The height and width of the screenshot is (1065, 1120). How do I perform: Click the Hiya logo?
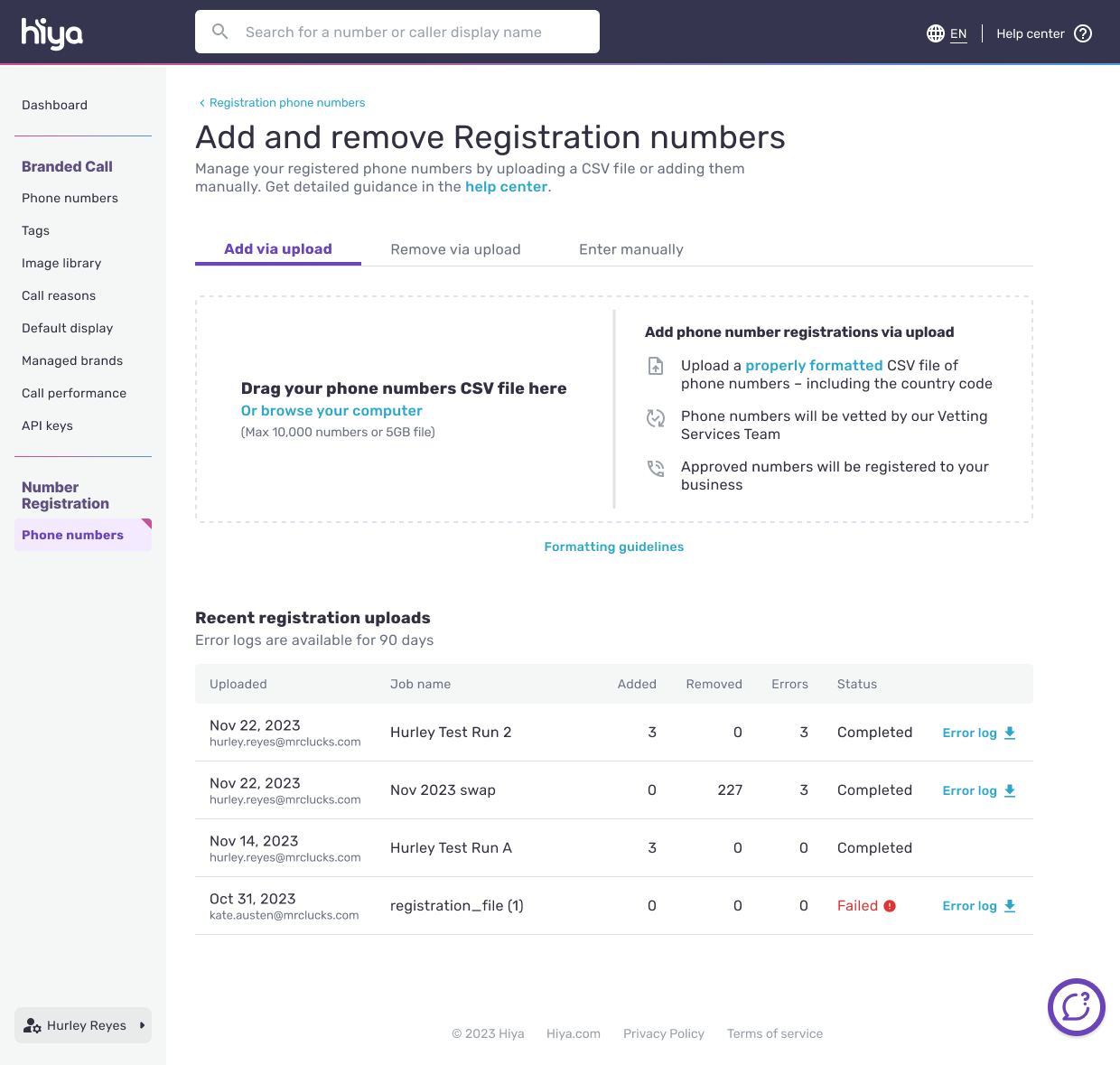[51, 33]
